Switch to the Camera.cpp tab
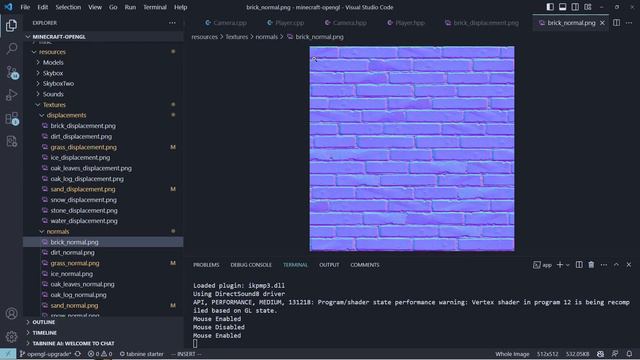 tap(226, 23)
